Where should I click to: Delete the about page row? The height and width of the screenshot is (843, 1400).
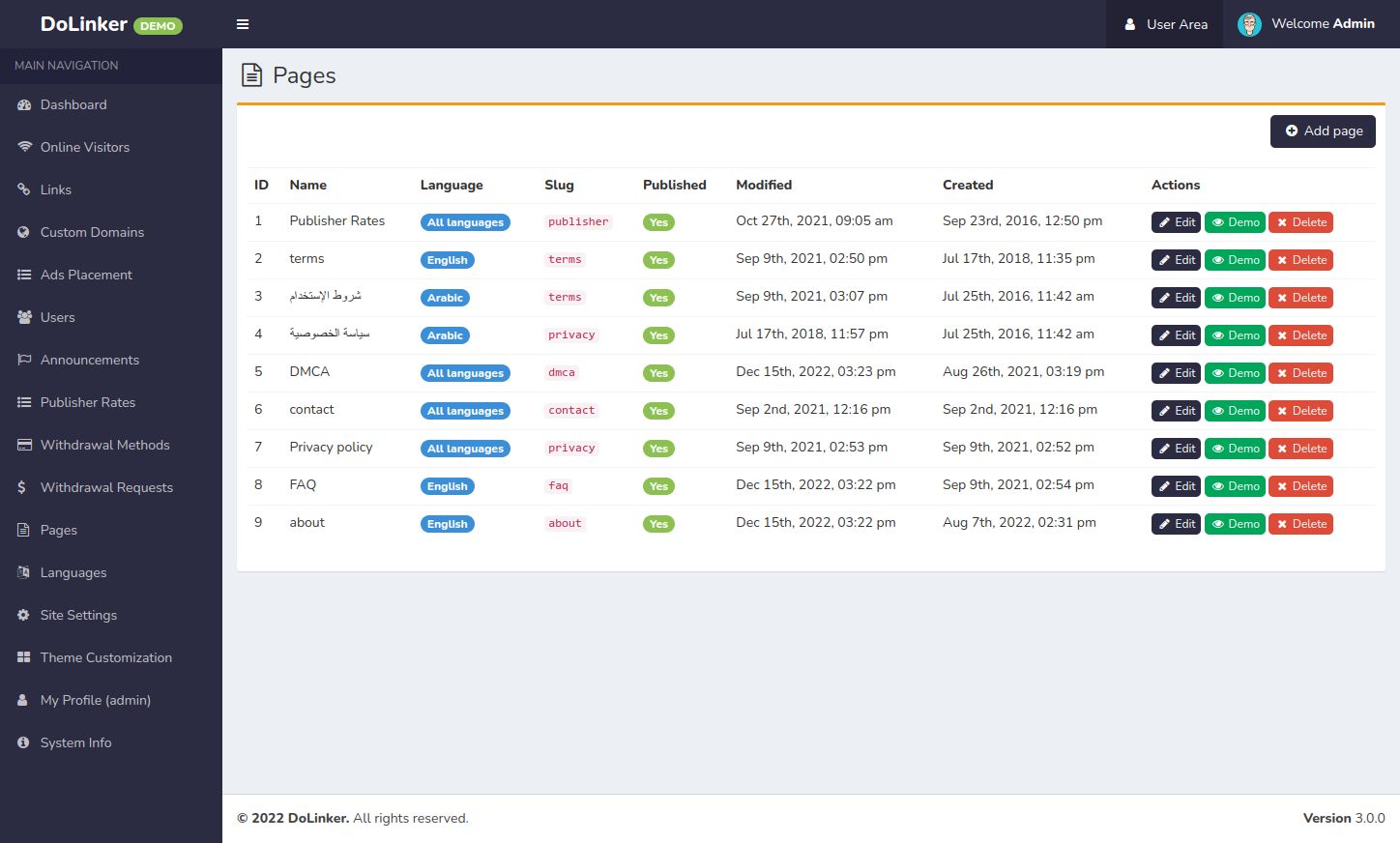1300,524
